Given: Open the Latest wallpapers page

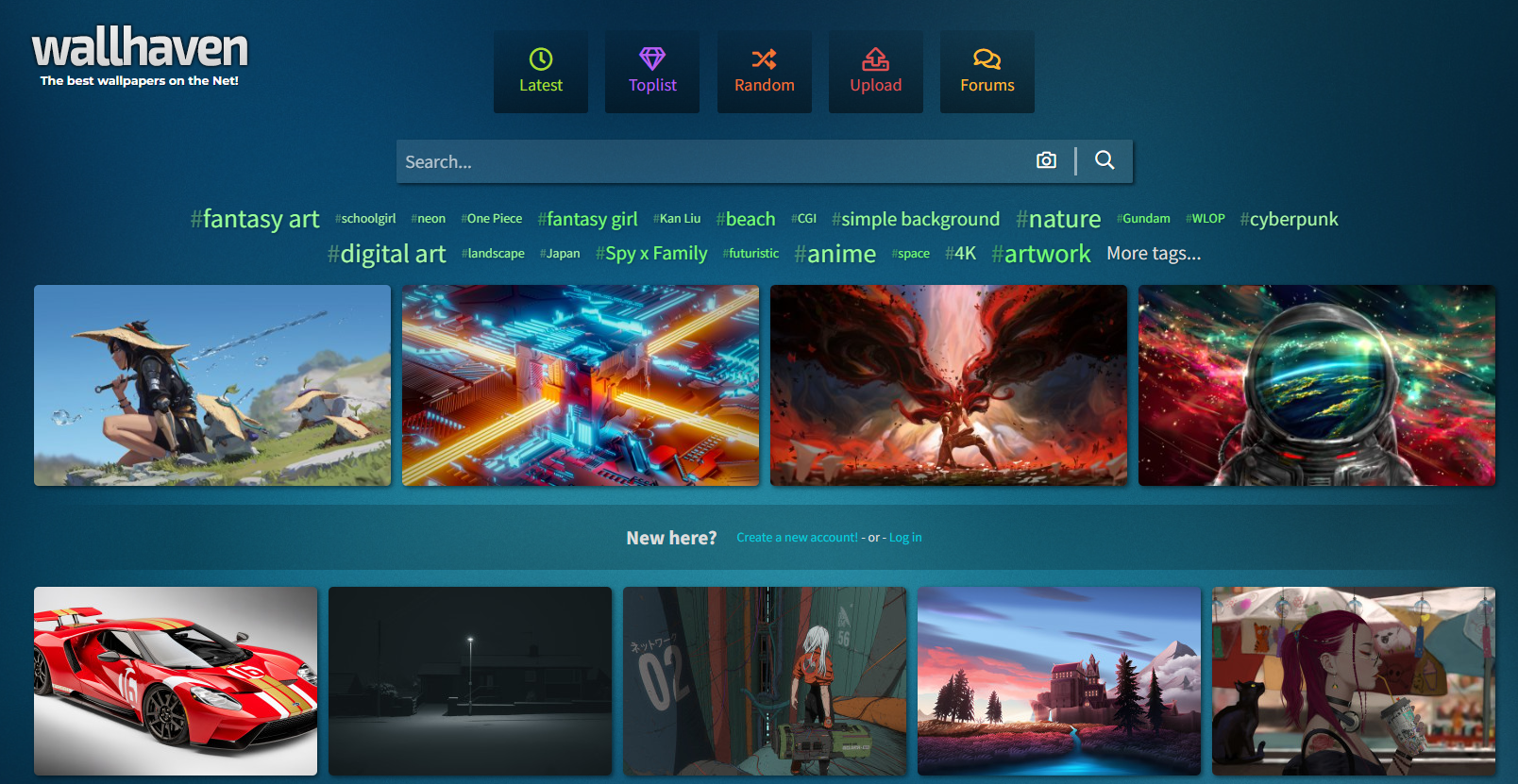Looking at the screenshot, I should click(541, 72).
